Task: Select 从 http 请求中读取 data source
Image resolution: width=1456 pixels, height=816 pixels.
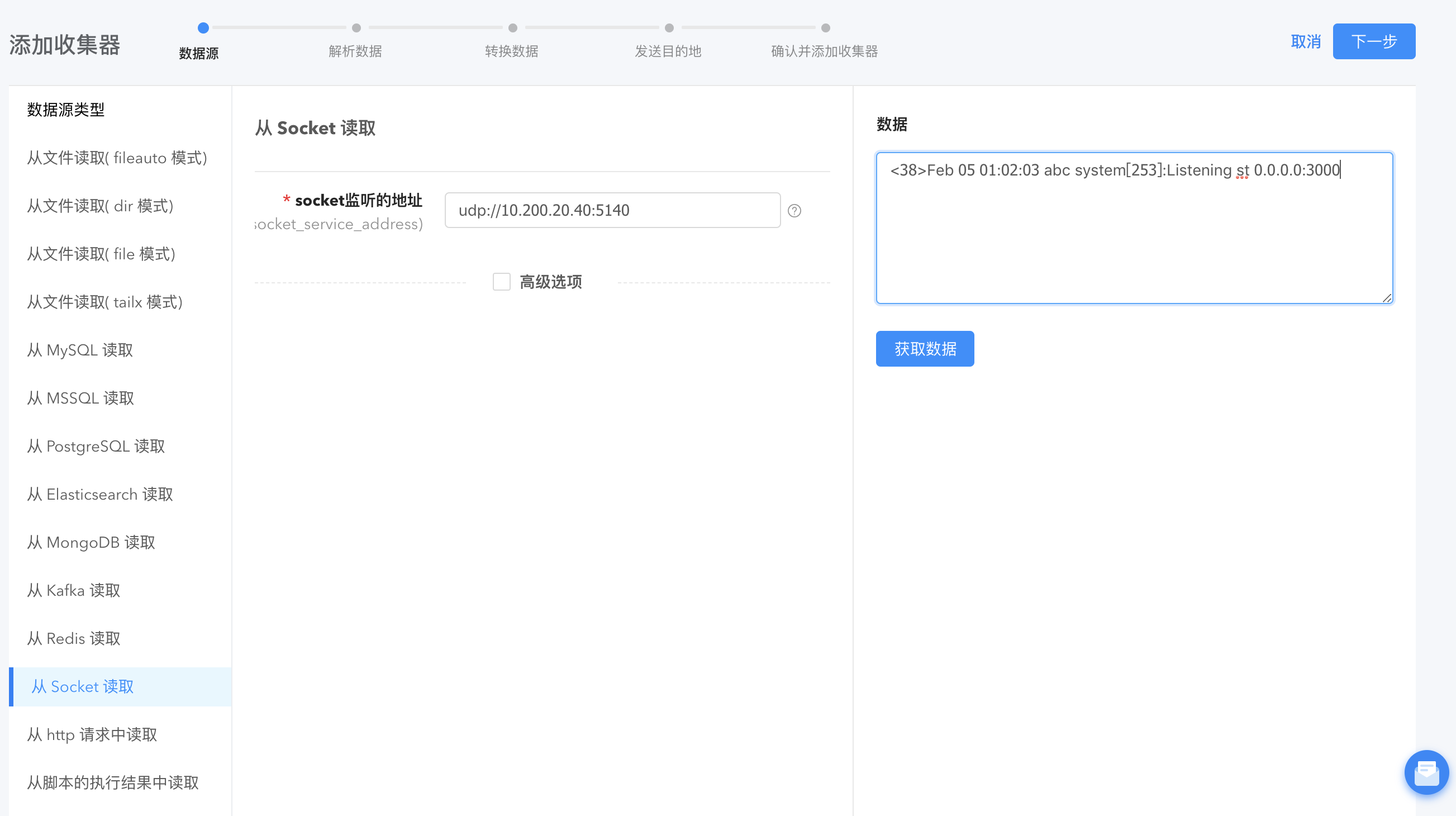Action: click(x=120, y=734)
